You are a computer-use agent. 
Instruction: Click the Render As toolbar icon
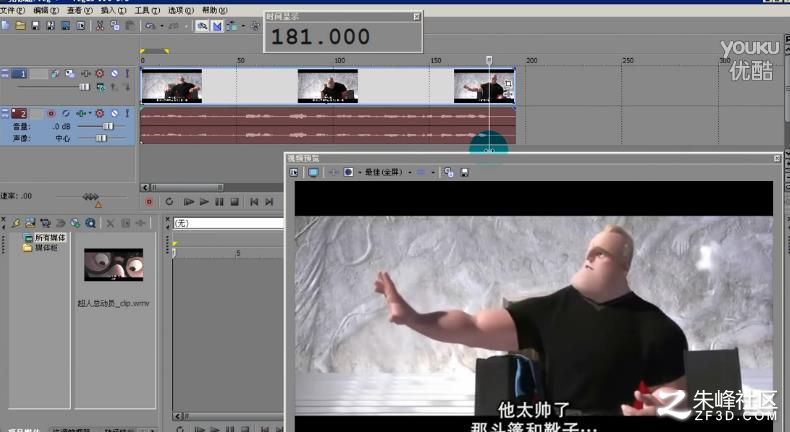pos(65,25)
